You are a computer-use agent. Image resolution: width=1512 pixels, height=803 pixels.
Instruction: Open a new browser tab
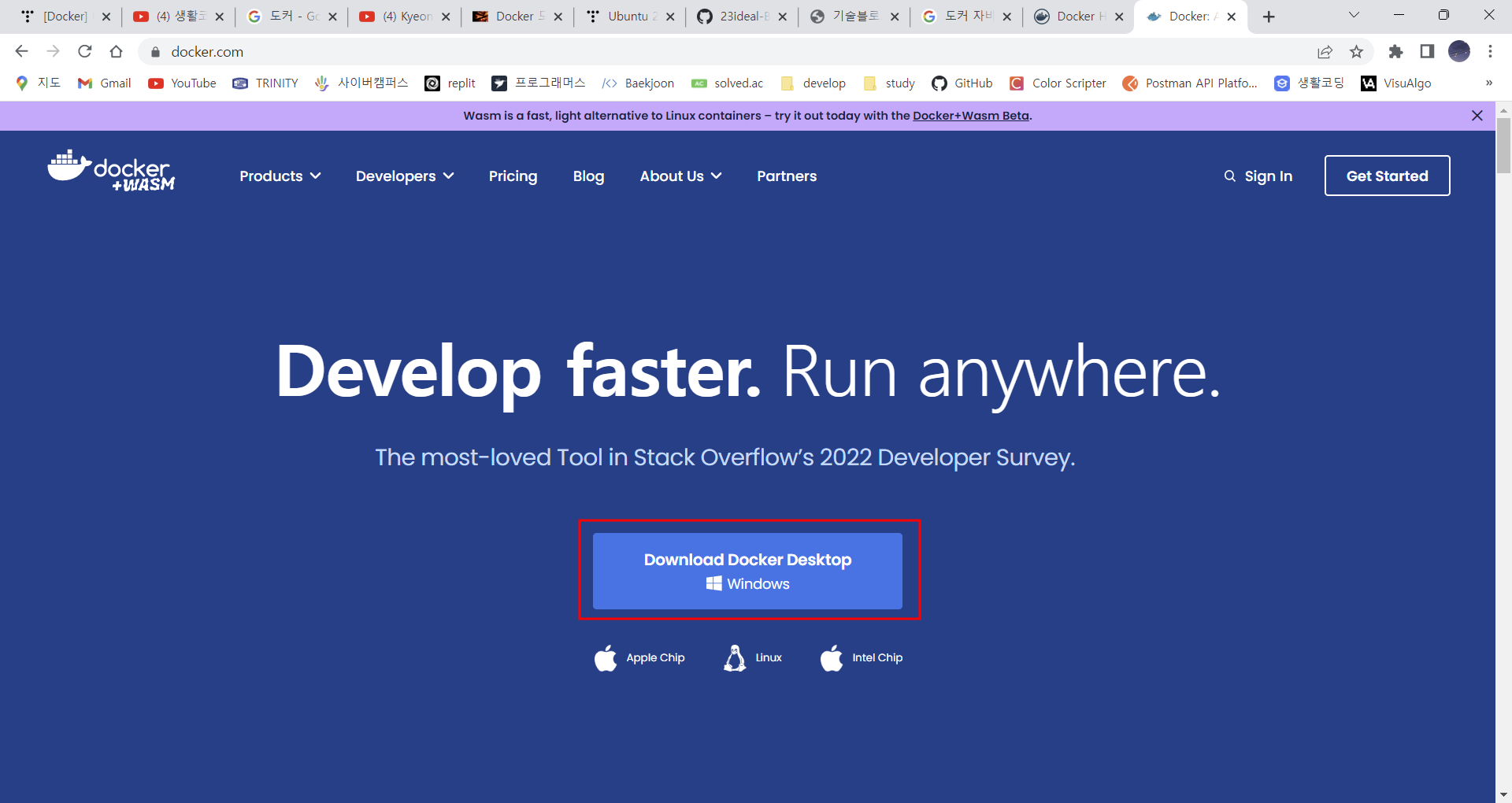tap(1269, 17)
